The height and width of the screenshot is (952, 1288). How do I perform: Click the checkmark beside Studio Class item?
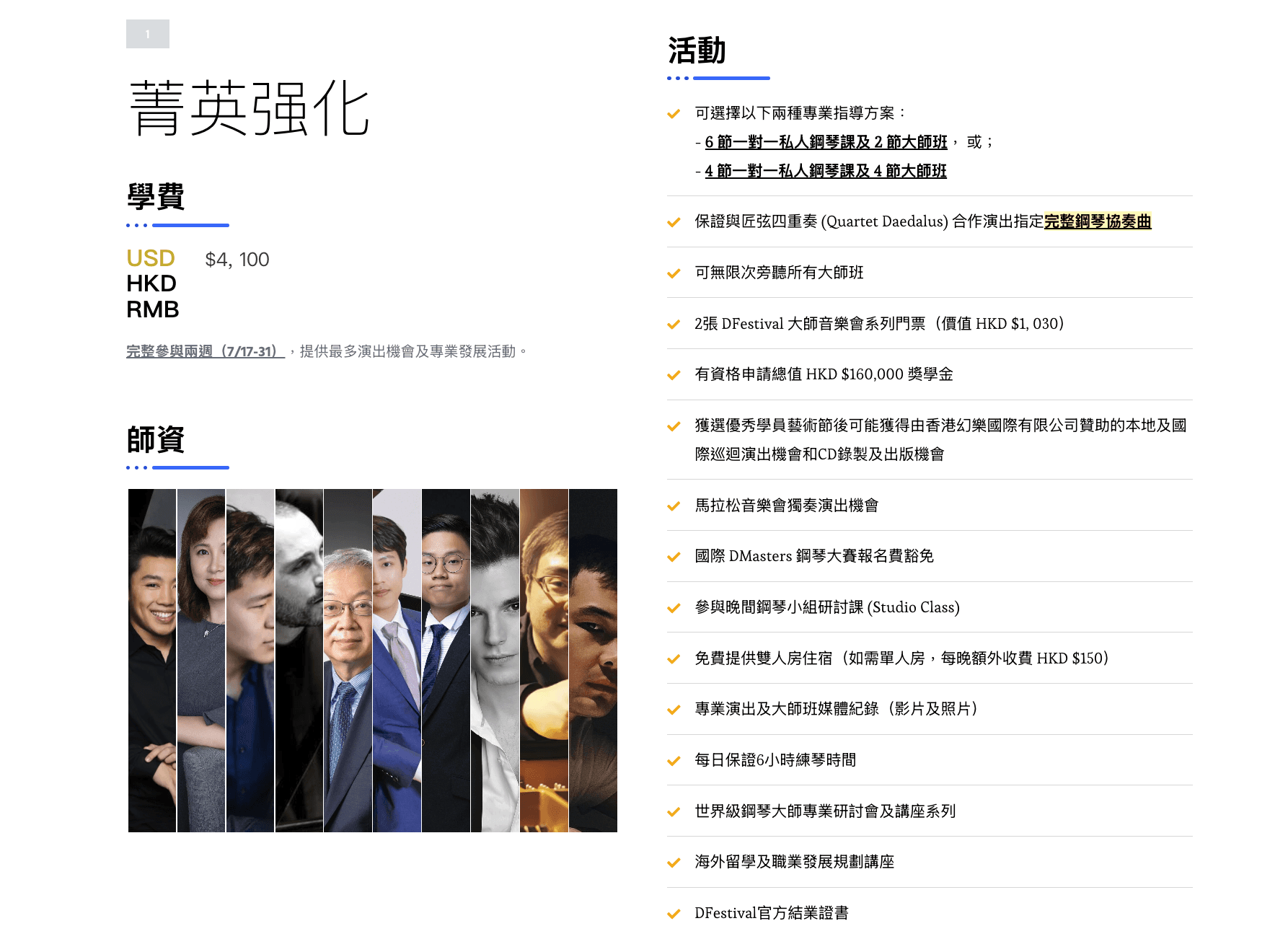point(674,608)
